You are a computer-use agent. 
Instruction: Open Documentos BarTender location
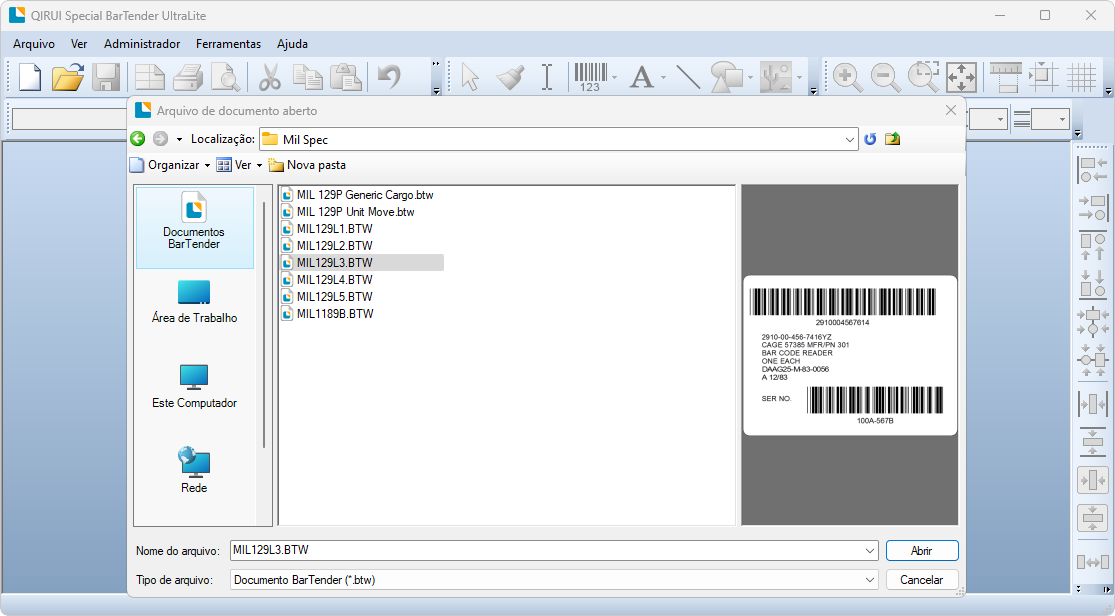click(194, 228)
